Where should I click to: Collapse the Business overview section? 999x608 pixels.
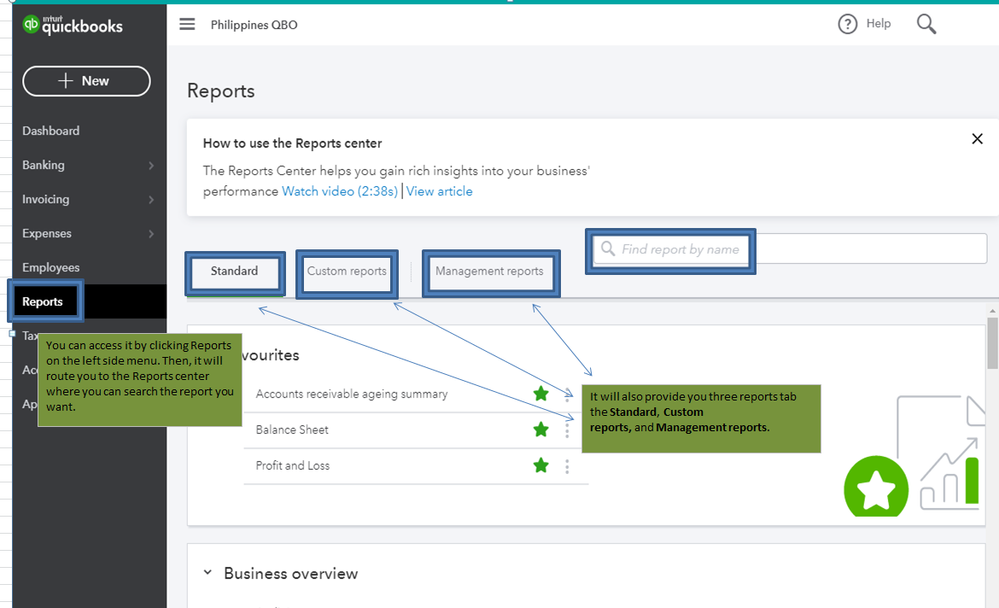tap(208, 572)
